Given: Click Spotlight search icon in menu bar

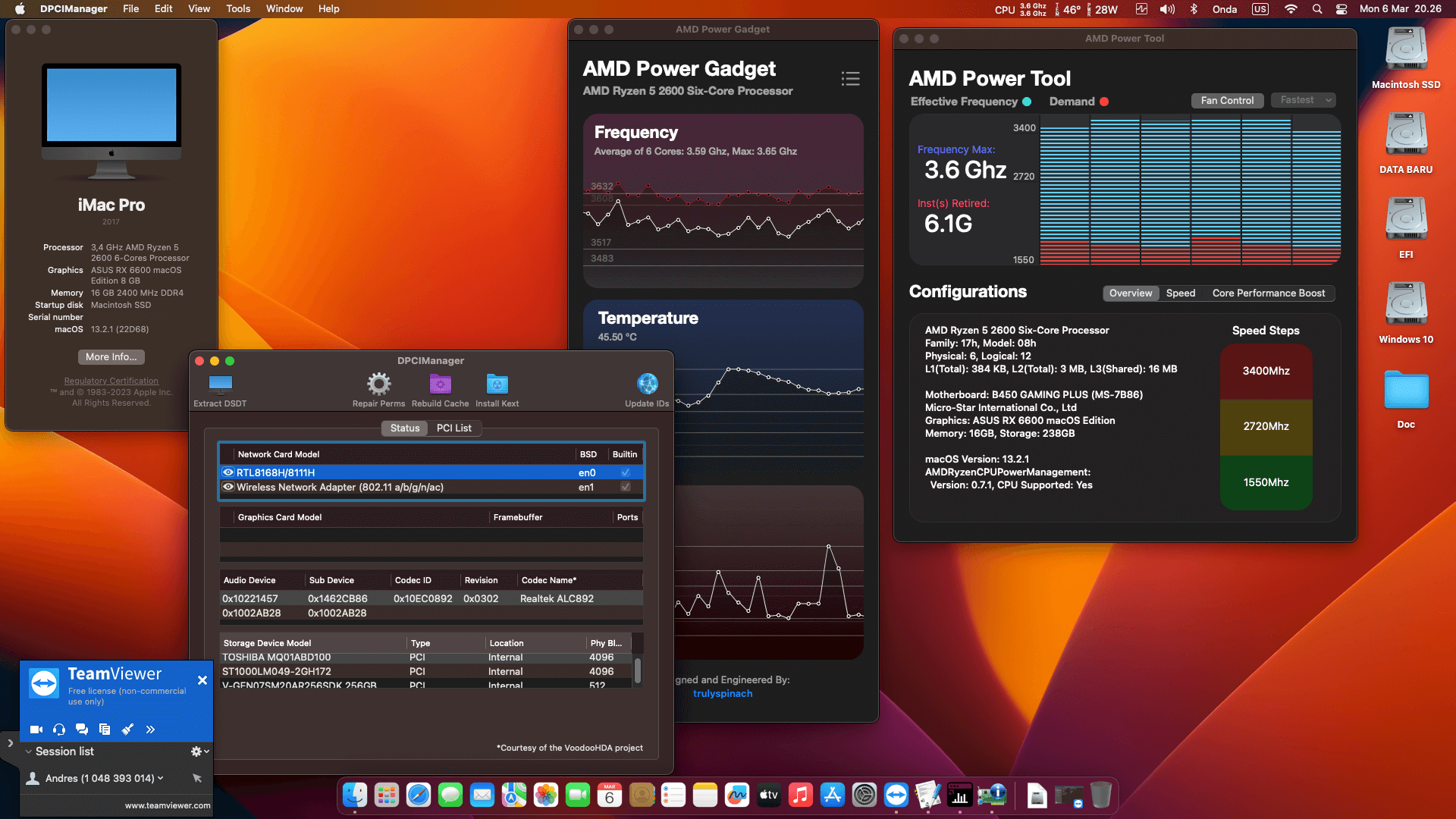Looking at the screenshot, I should pos(1317,9).
